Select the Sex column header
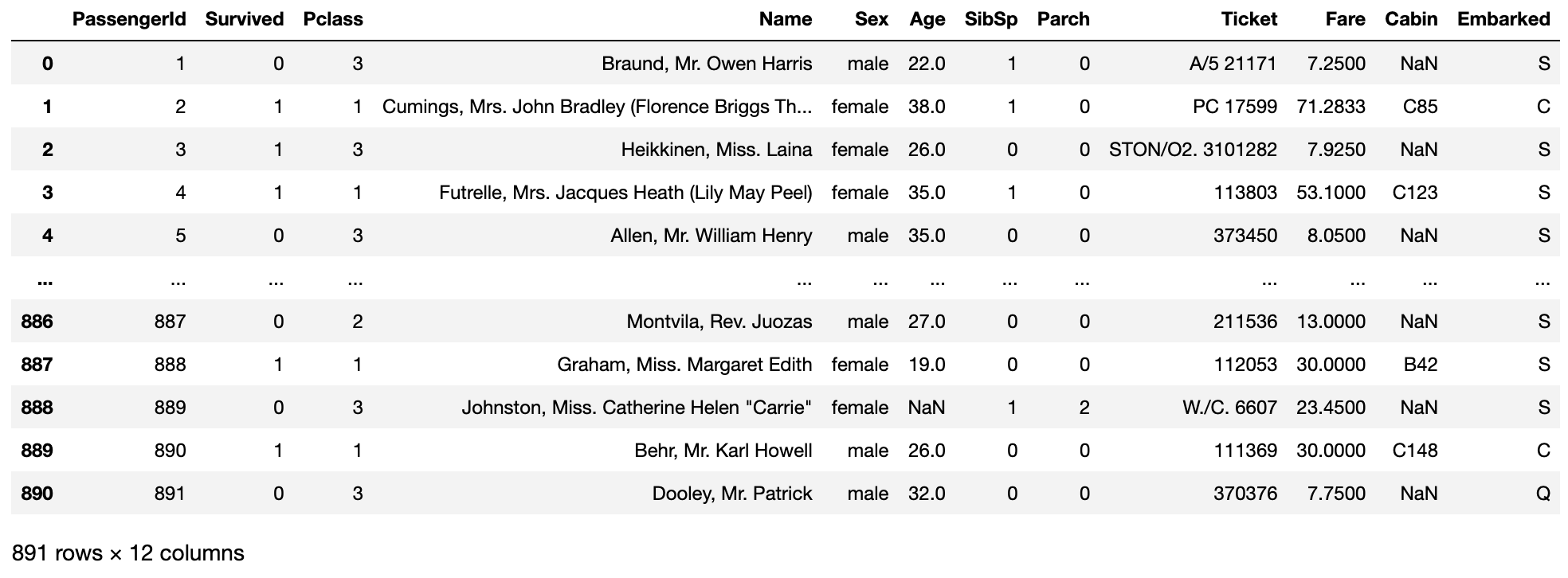The image size is (1568, 578). click(x=871, y=19)
